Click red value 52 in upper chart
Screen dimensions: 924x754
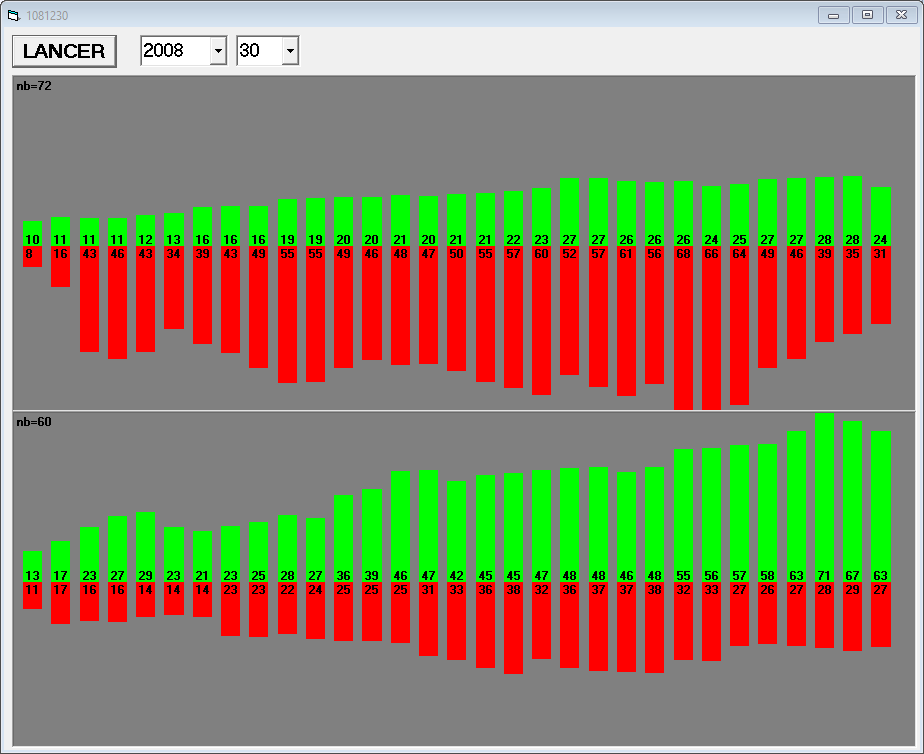click(x=569, y=254)
